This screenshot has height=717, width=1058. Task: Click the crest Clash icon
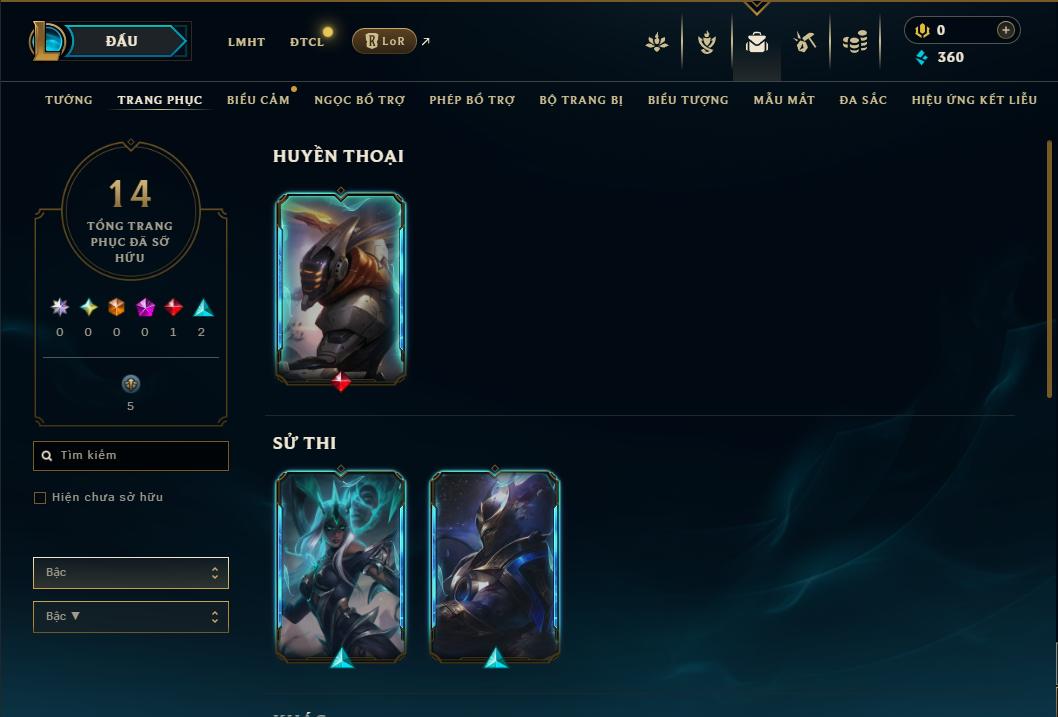[706, 42]
